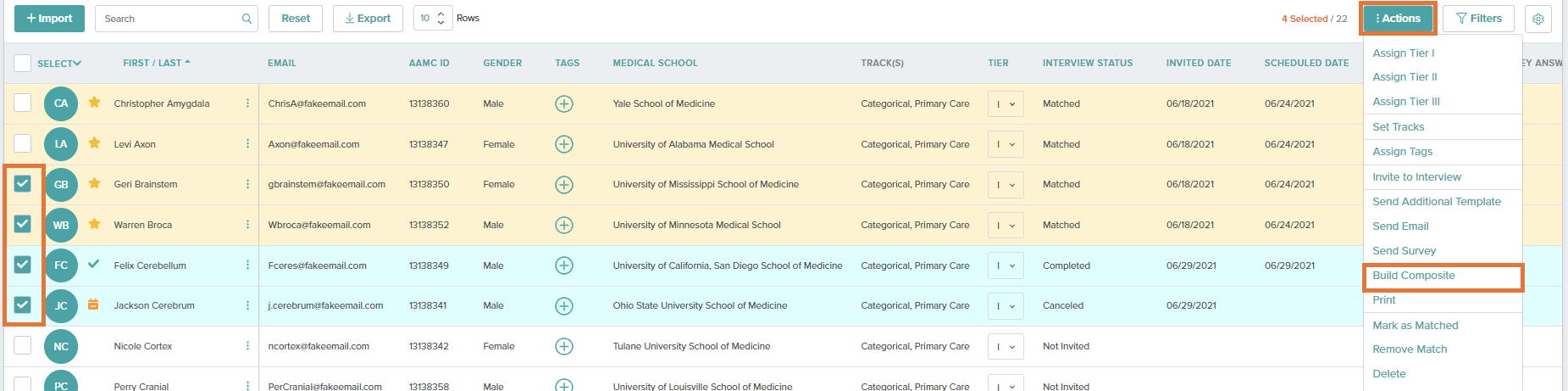1568x391 pixels.
Task: Add a tag for Christopher Amygdala
Action: click(564, 103)
